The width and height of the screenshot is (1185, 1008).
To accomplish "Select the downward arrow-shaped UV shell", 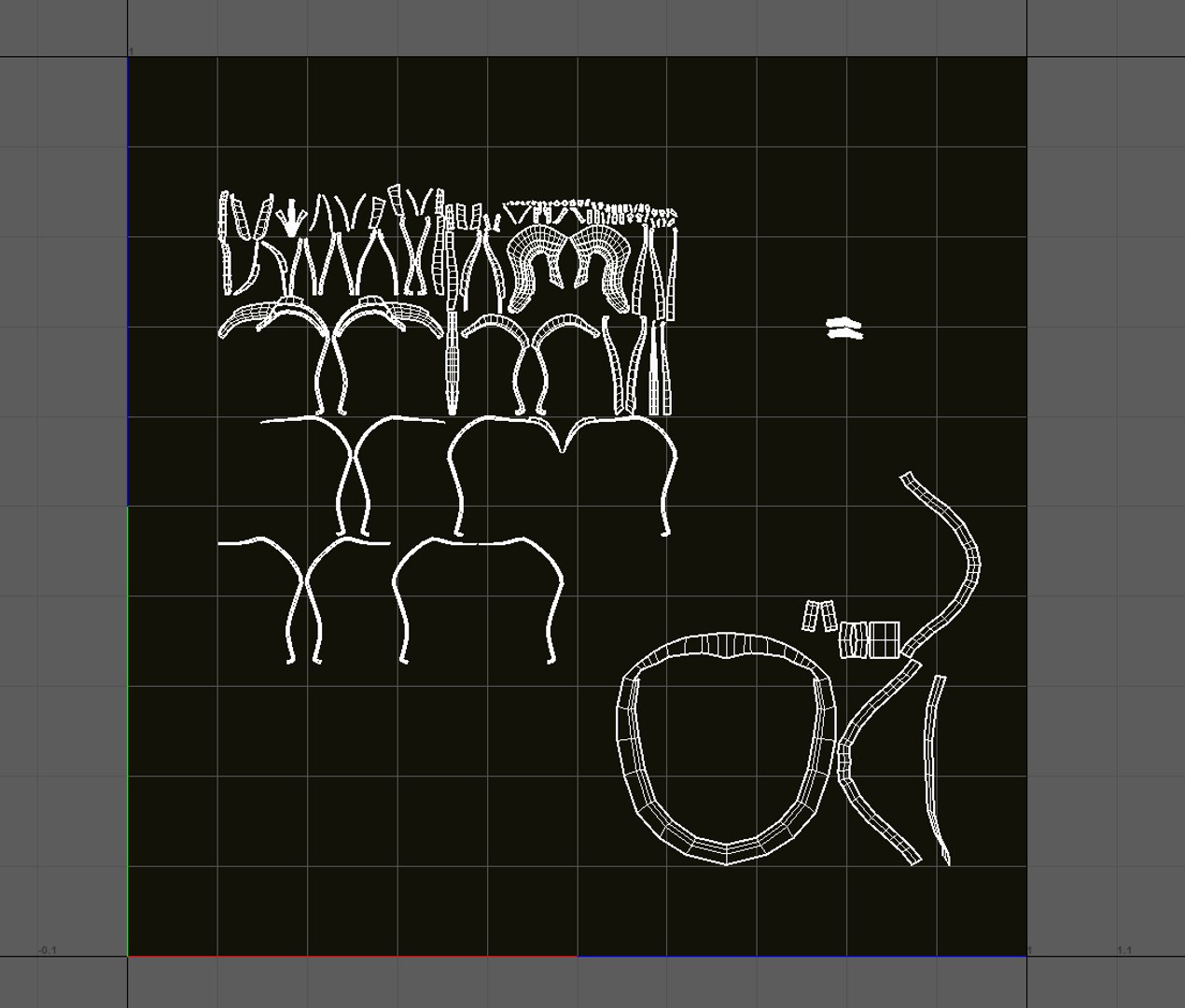I will coord(291,218).
